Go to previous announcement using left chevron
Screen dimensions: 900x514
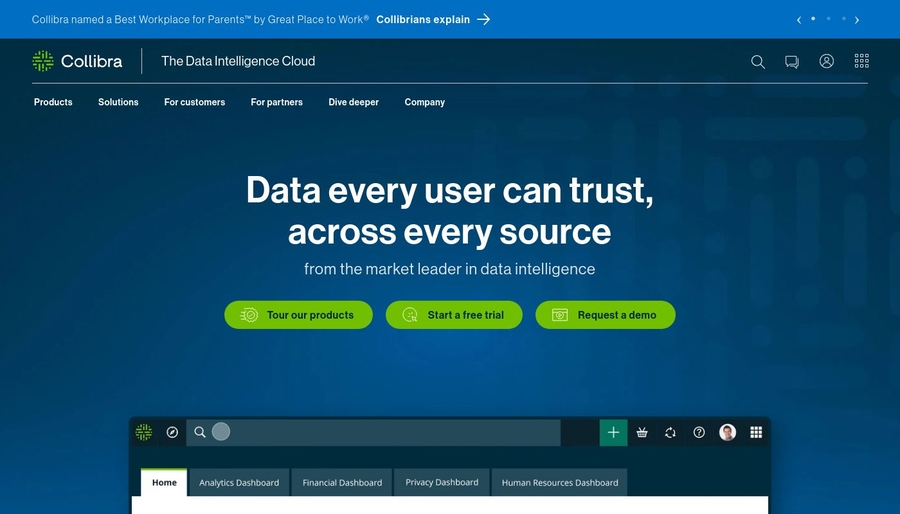(x=798, y=19)
